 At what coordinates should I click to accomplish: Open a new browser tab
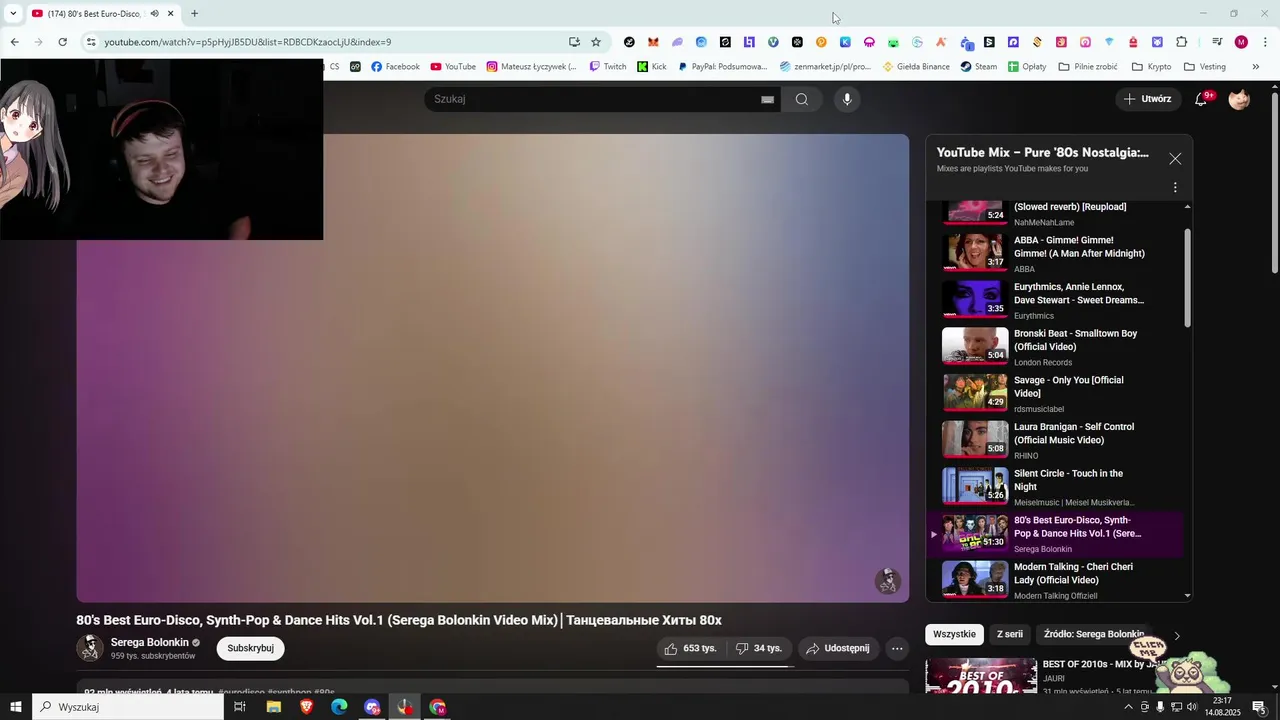(x=194, y=14)
